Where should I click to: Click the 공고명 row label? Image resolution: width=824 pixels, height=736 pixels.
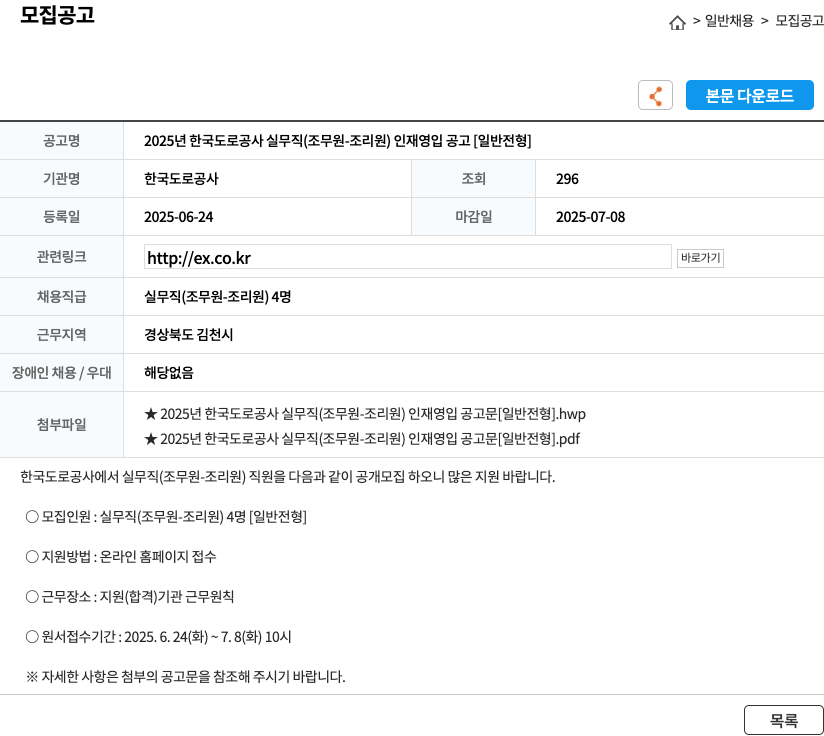[x=61, y=141]
